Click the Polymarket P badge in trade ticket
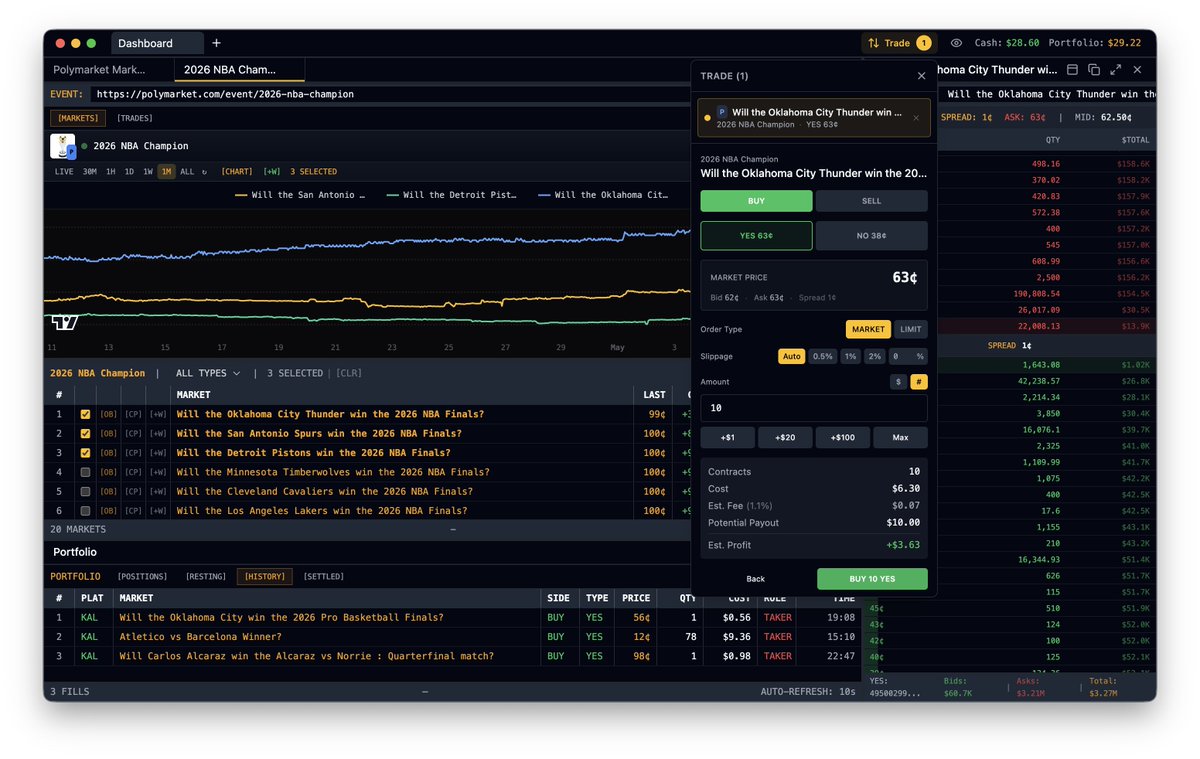 722,113
